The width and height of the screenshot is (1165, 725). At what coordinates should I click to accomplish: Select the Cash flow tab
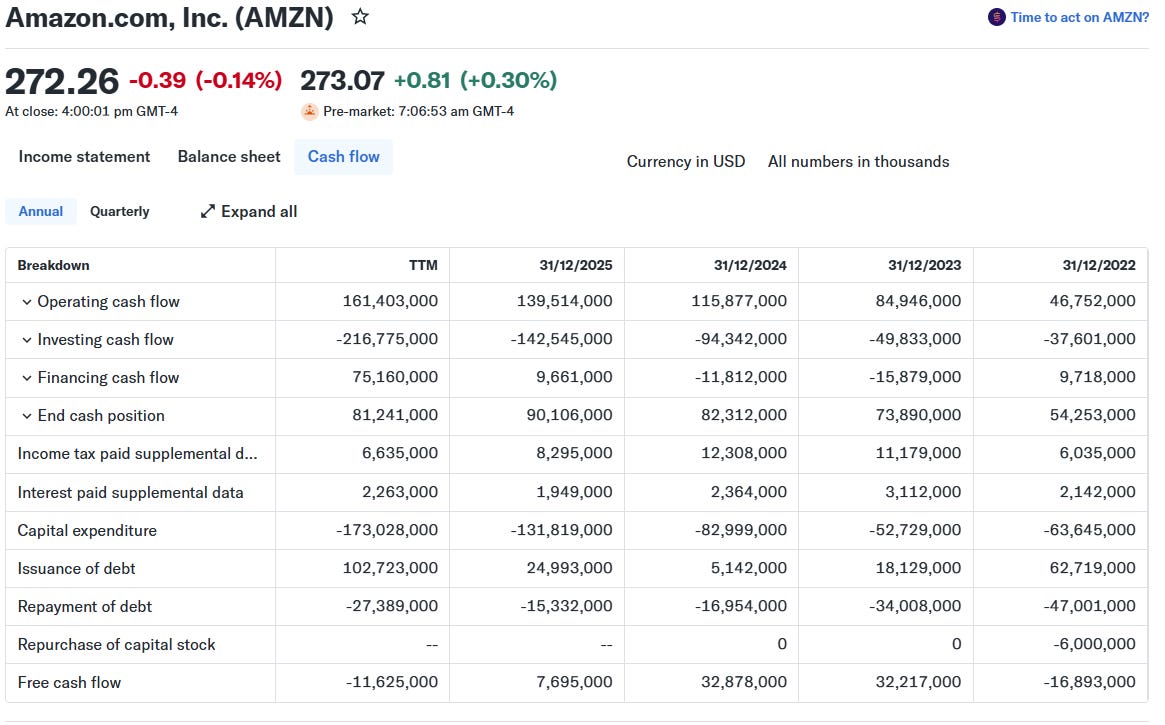click(x=343, y=157)
